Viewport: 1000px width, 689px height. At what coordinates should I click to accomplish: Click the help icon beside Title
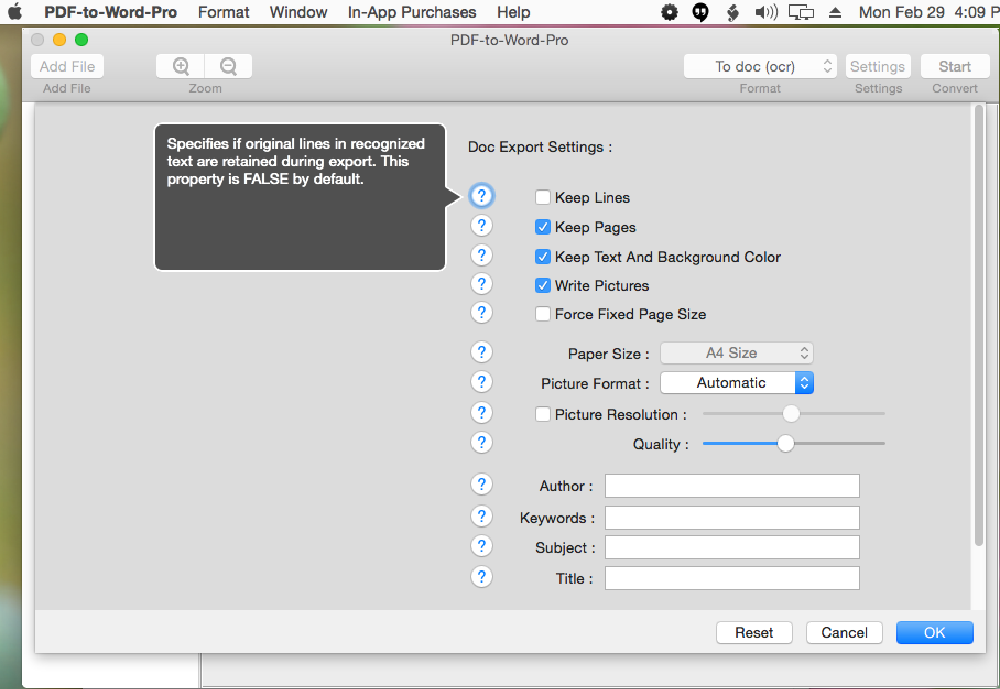(482, 577)
